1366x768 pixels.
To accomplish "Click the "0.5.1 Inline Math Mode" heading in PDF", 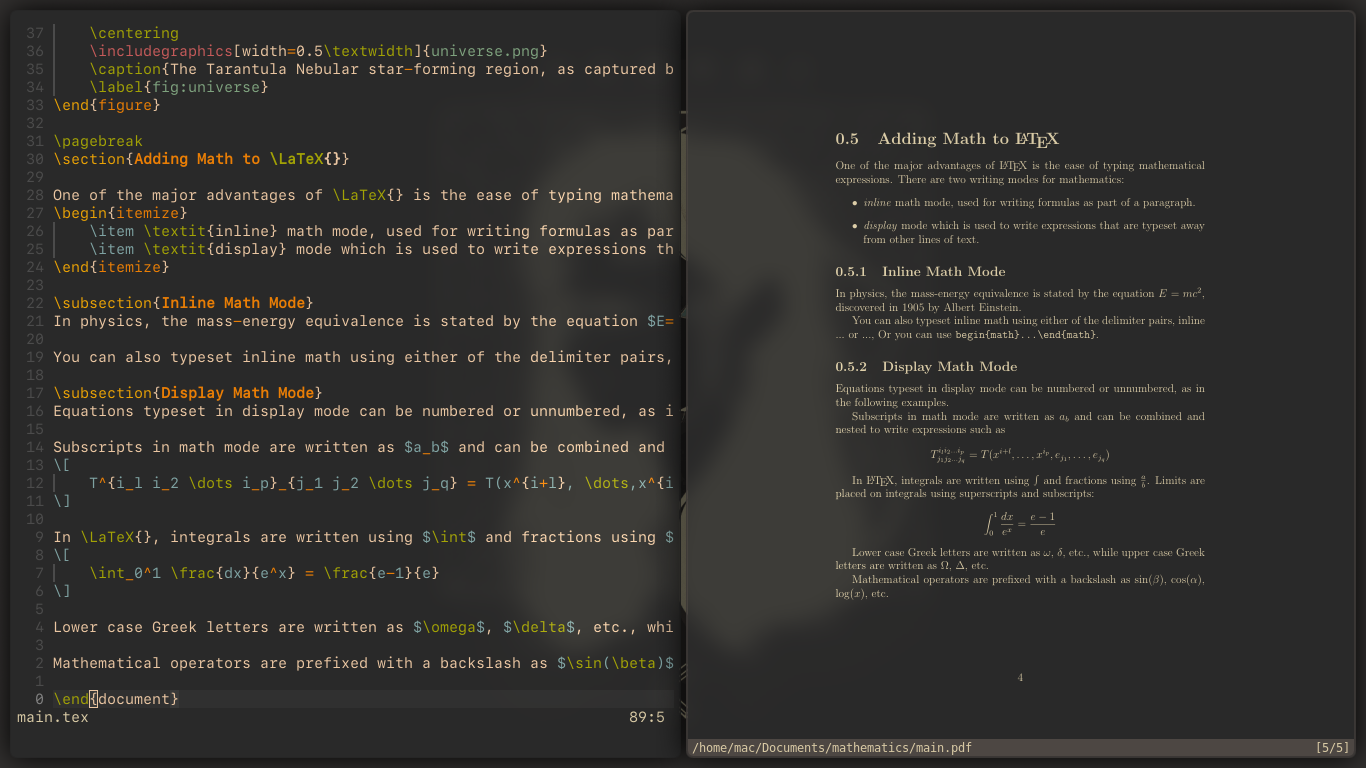I will (x=920, y=271).
